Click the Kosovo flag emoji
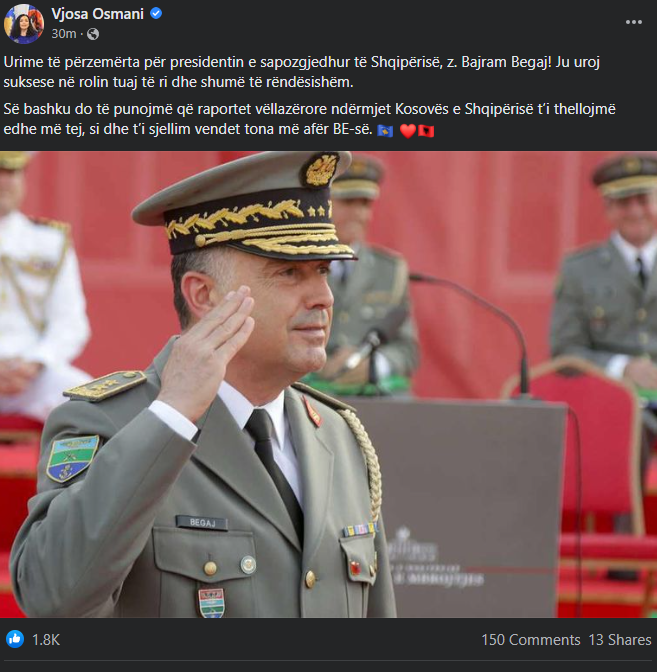This screenshot has height=672, width=657. pyautogui.click(x=385, y=131)
